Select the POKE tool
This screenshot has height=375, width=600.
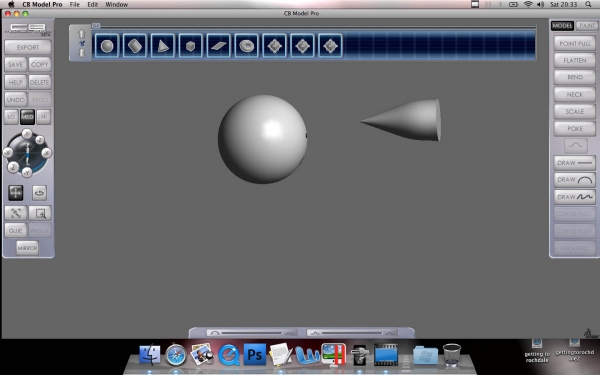pyautogui.click(x=575, y=129)
